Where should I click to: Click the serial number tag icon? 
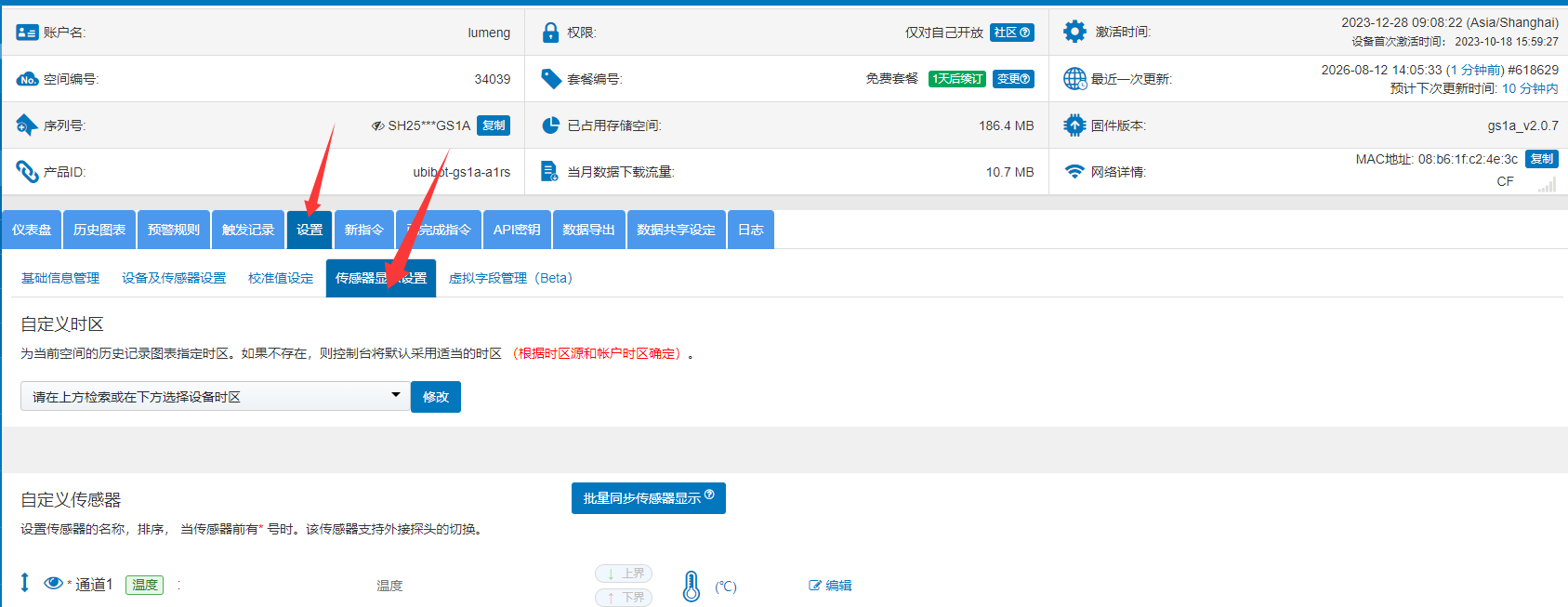pos(27,125)
